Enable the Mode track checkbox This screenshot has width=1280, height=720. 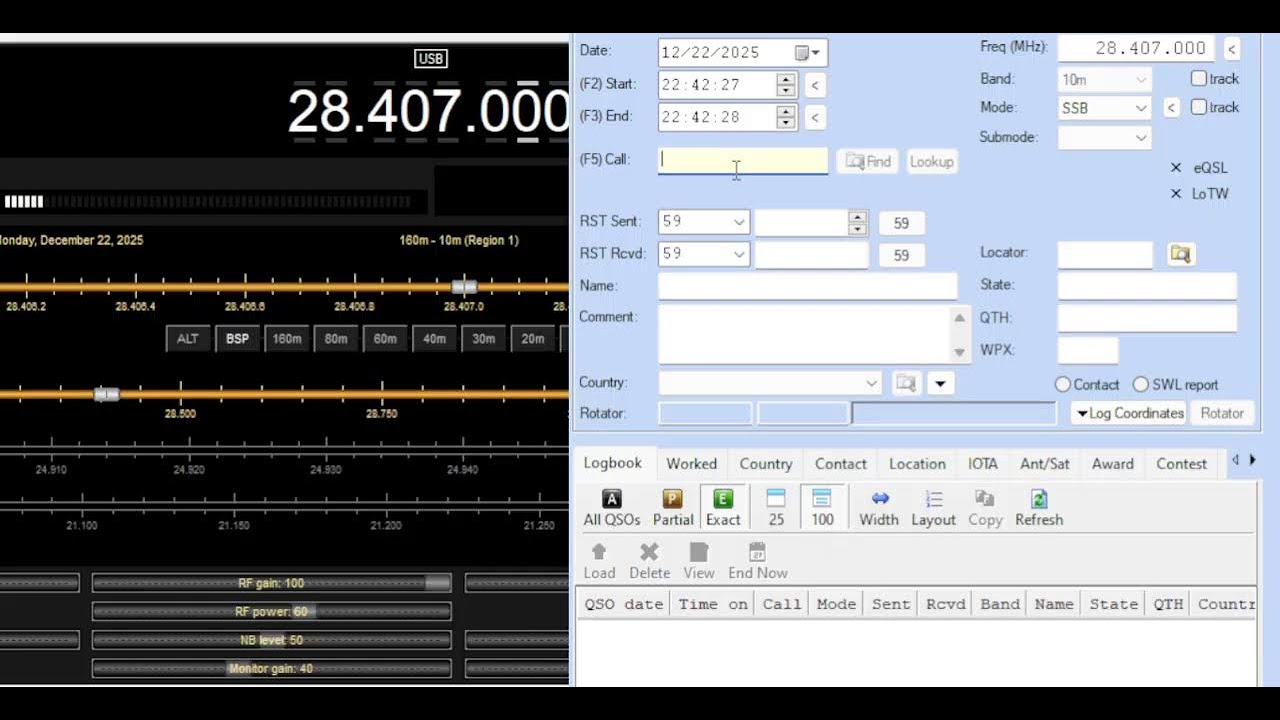[1198, 107]
